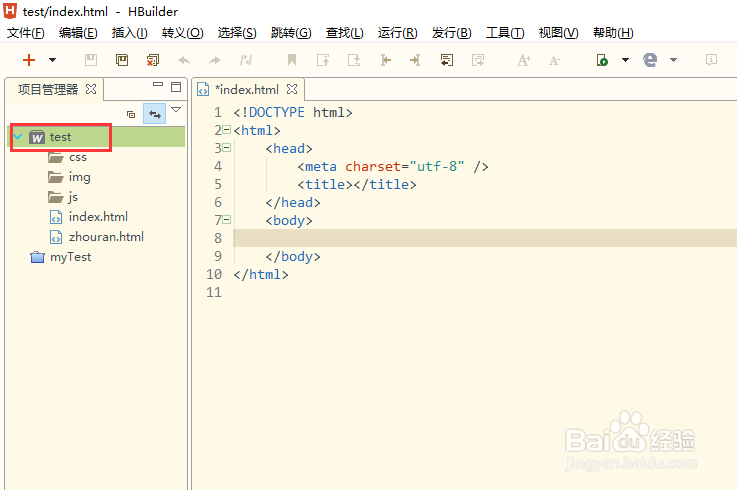737x490 pixels.
Task: Open the Run button dropdown arrow
Action: (x=626, y=60)
